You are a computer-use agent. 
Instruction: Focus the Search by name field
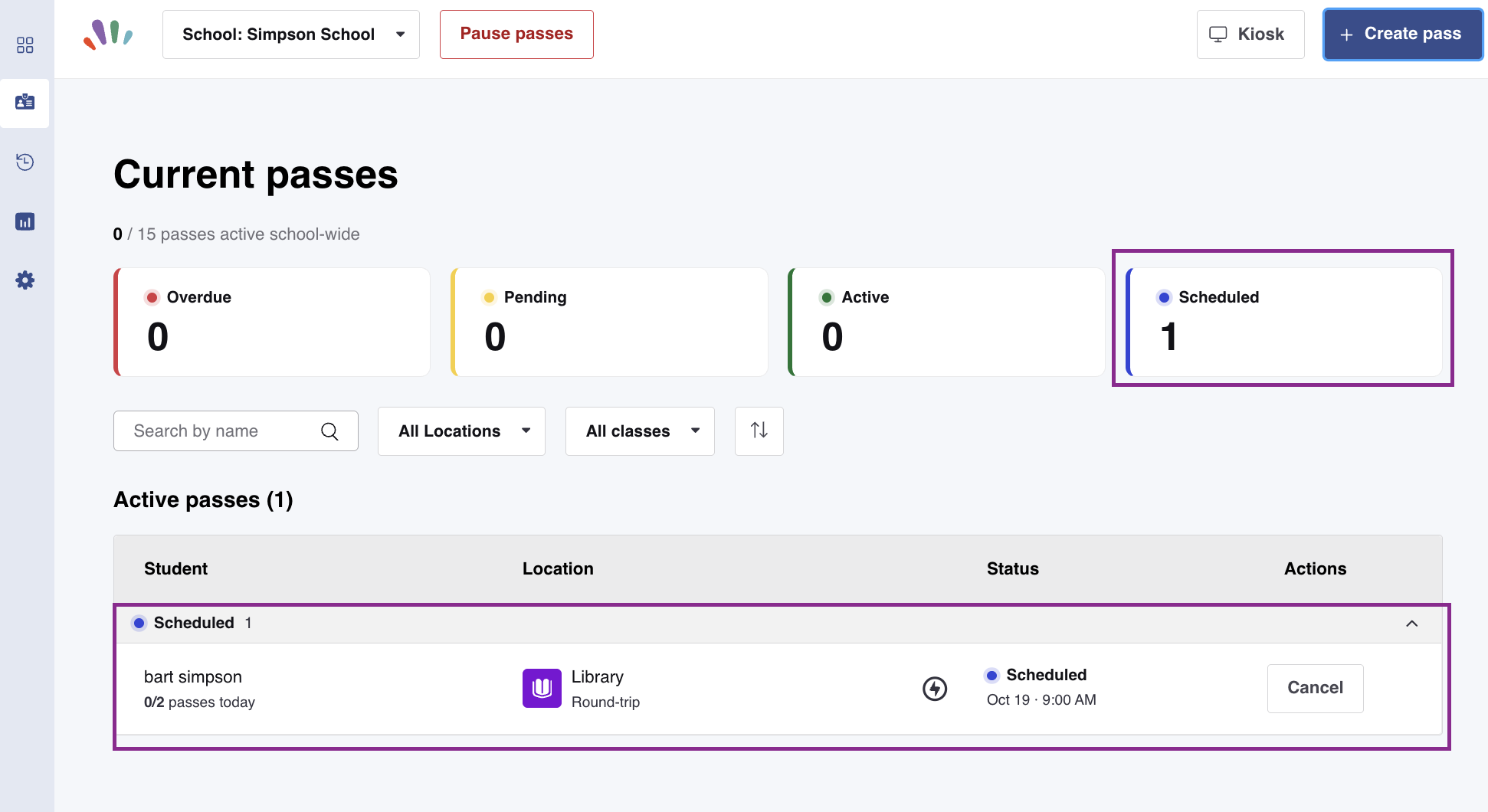[x=236, y=431]
